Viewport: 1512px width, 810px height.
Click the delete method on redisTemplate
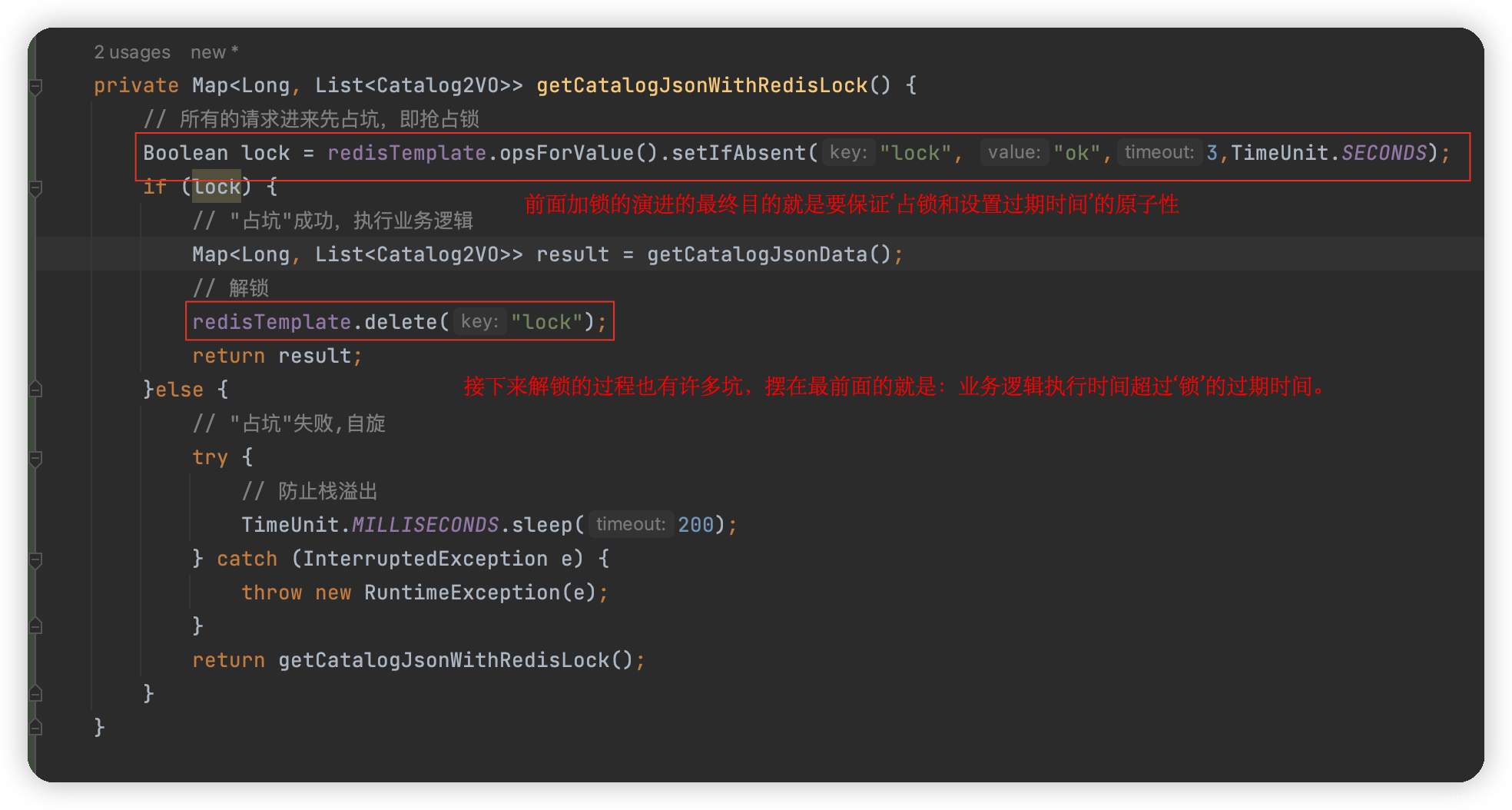pyautogui.click(x=401, y=322)
